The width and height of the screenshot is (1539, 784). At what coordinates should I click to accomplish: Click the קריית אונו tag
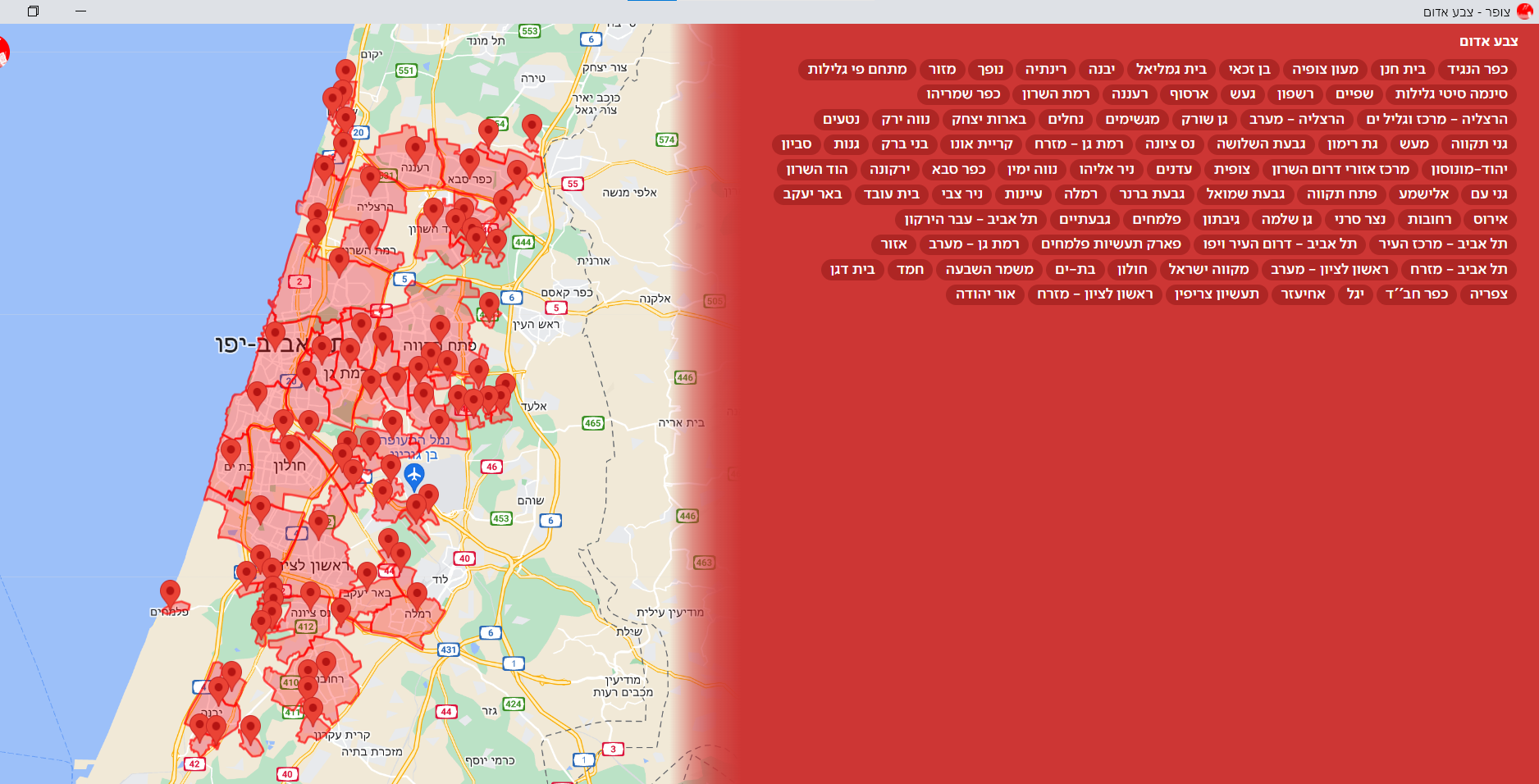pos(981,144)
